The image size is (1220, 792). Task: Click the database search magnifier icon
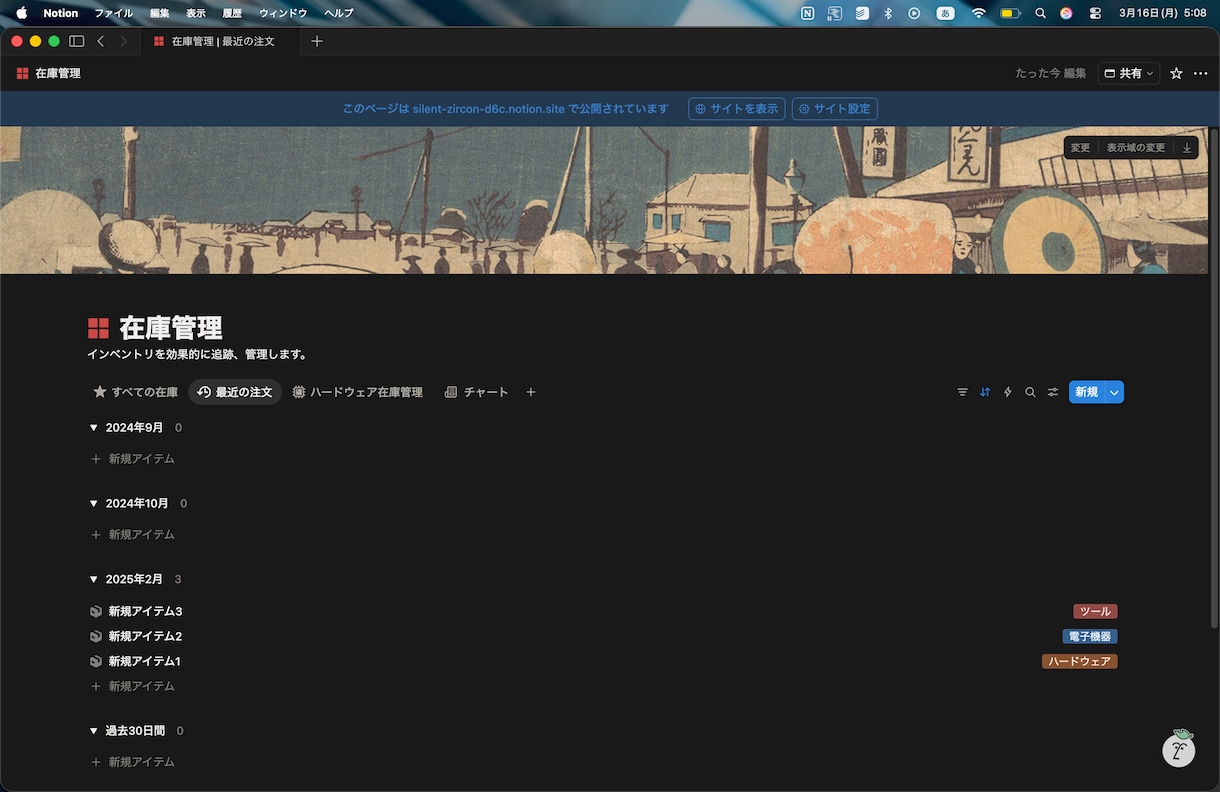tap(1030, 392)
